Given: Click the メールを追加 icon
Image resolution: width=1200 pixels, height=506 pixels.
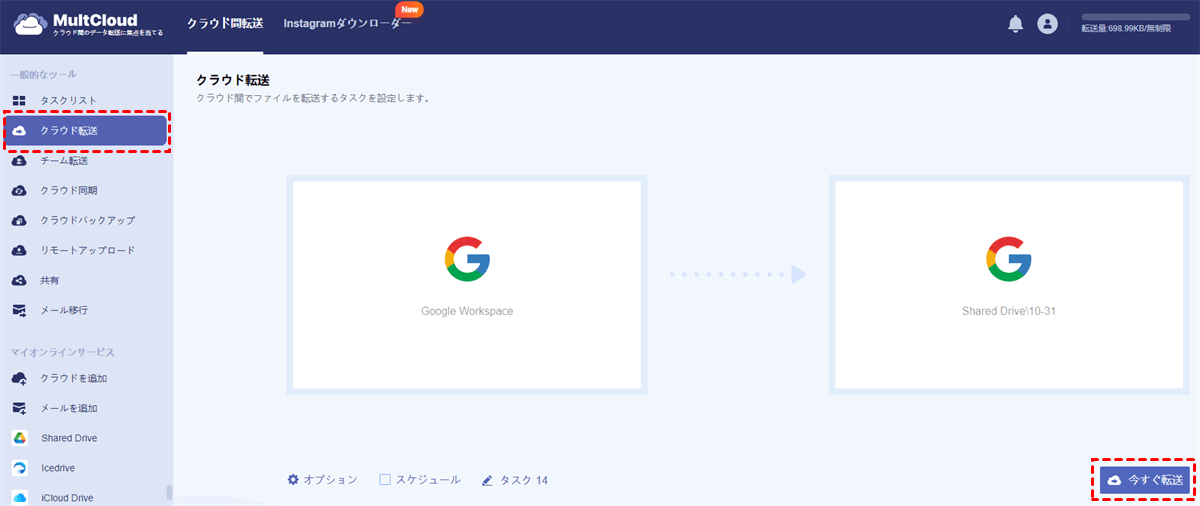Looking at the screenshot, I should [19, 408].
